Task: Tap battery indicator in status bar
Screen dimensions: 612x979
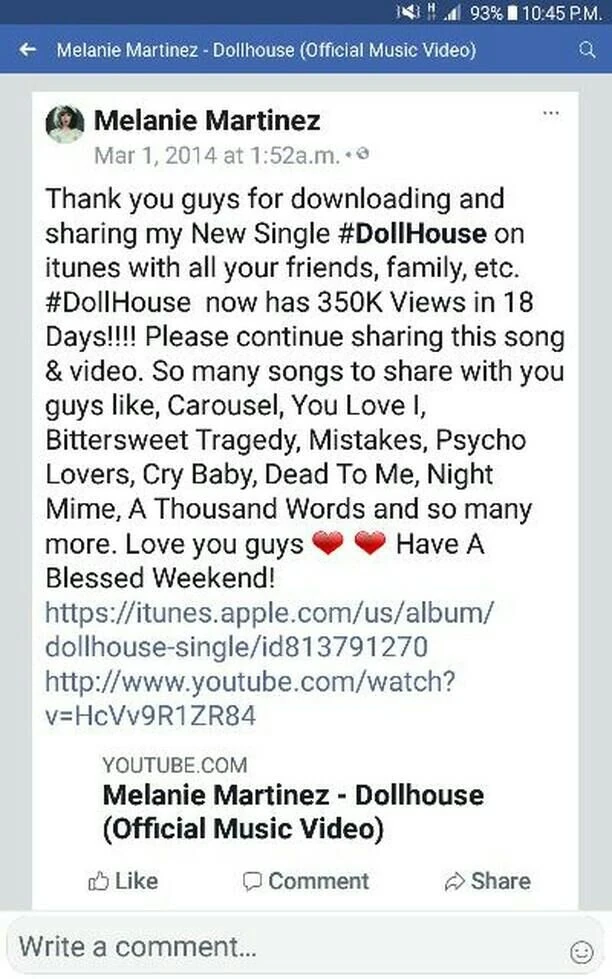Action: pos(513,12)
